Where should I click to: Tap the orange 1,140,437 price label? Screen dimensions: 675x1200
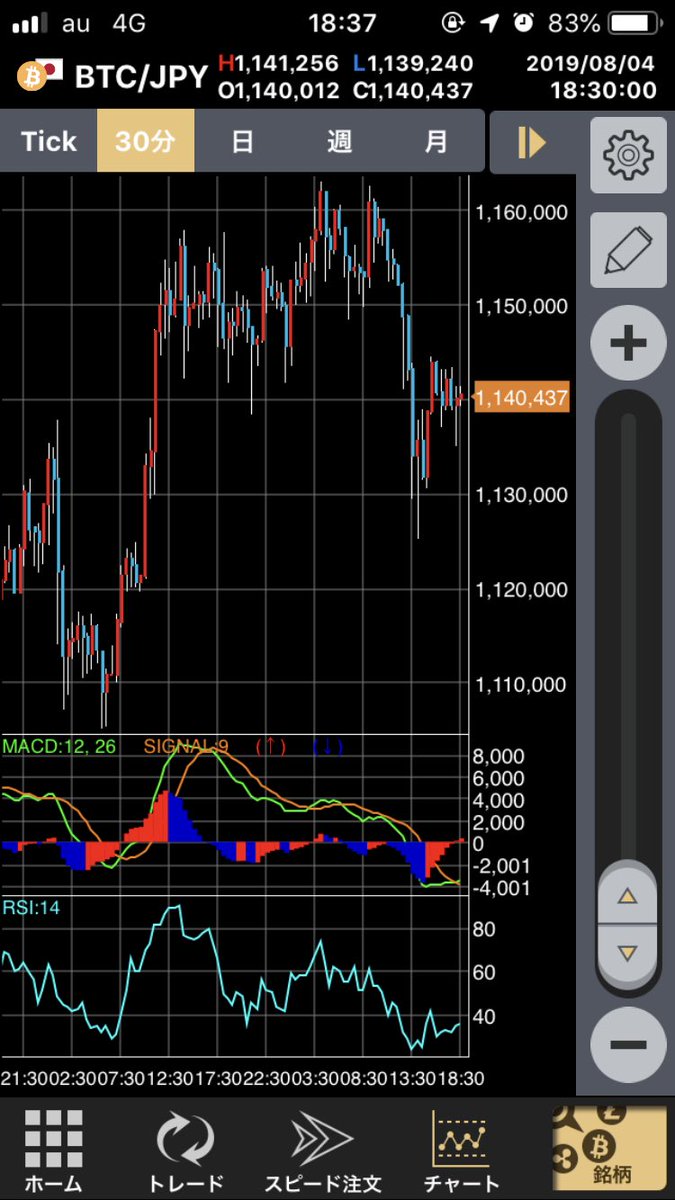point(520,398)
